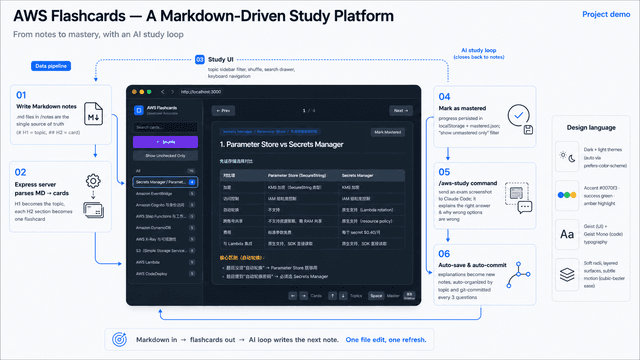
Task: Click the green success color dot
Action: pyautogui.click(x=567, y=195)
